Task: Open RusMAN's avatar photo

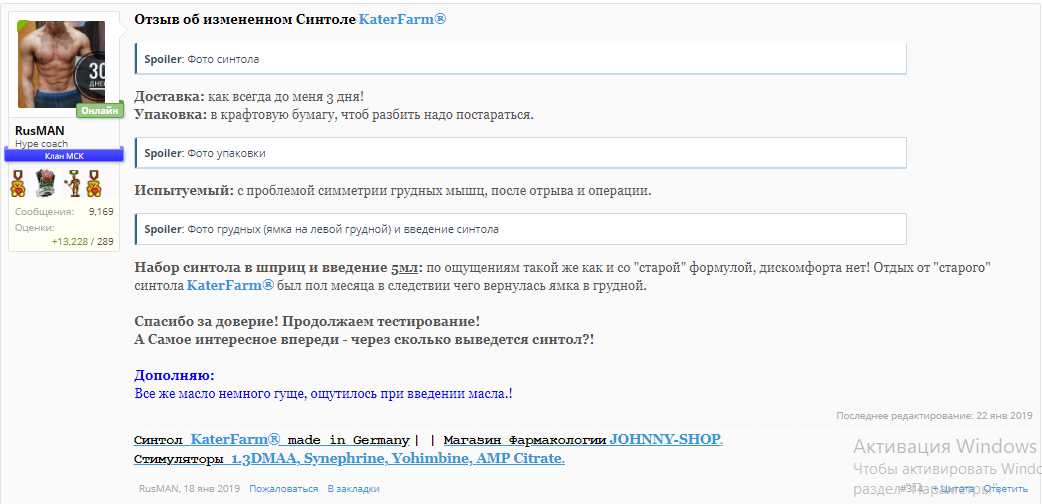Action: point(61,65)
